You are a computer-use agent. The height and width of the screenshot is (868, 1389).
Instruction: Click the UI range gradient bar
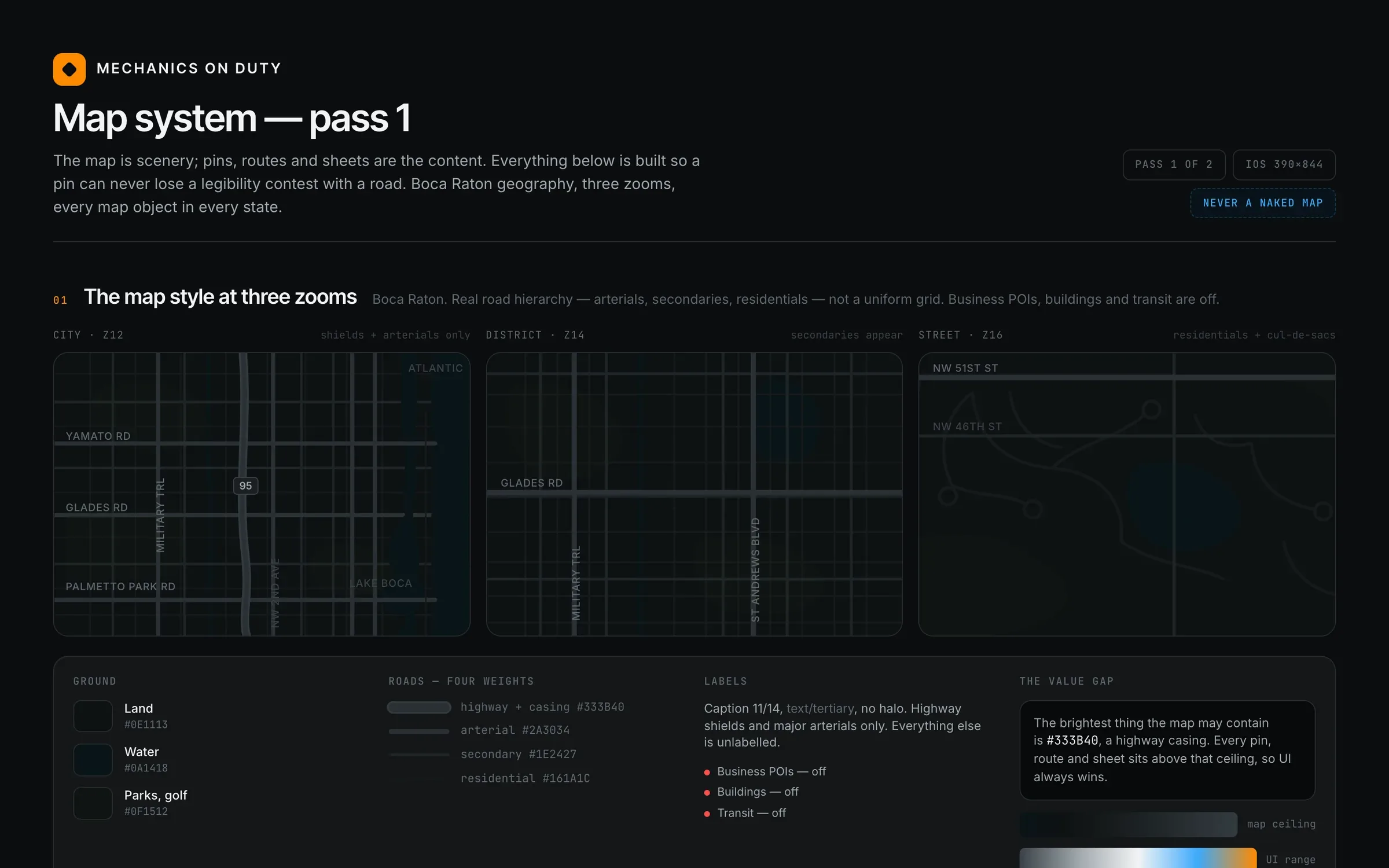coord(1138,859)
